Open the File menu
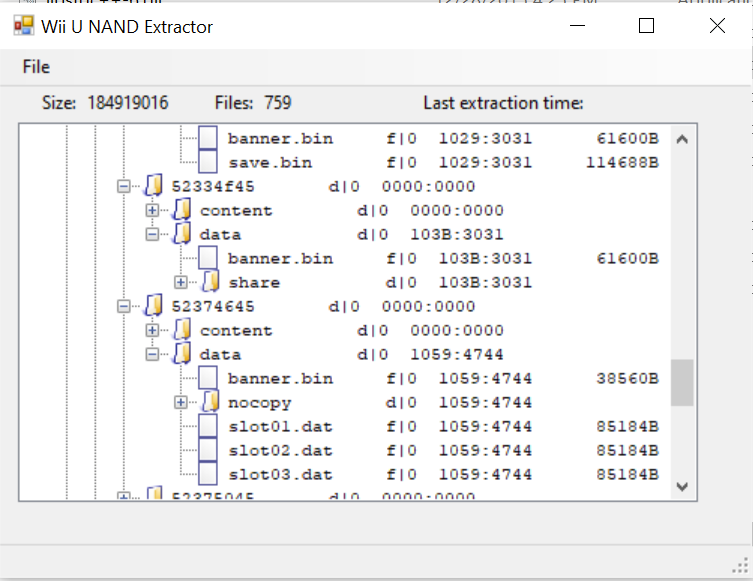753x581 pixels. (36, 67)
